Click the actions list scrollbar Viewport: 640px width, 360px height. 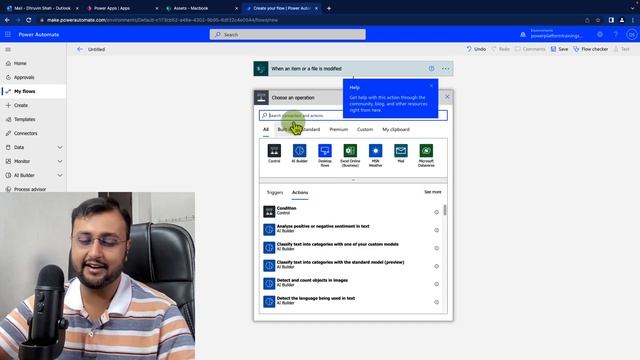(x=444, y=210)
